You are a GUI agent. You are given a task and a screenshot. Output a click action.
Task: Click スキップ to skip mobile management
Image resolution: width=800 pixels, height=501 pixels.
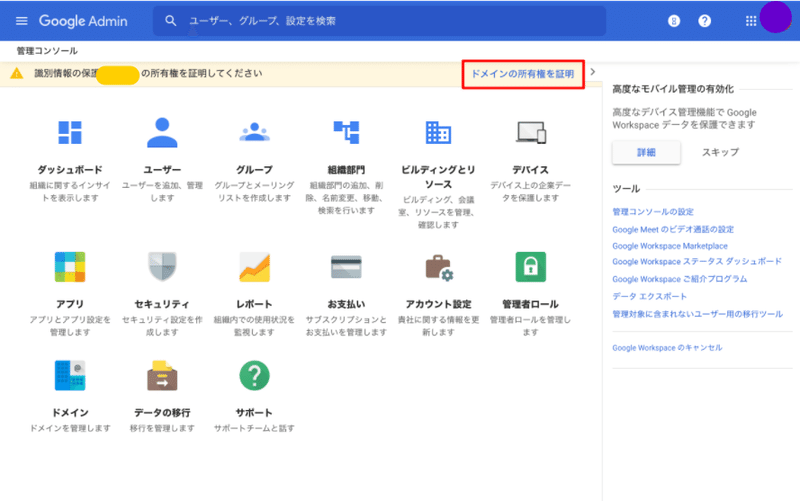[x=720, y=153]
